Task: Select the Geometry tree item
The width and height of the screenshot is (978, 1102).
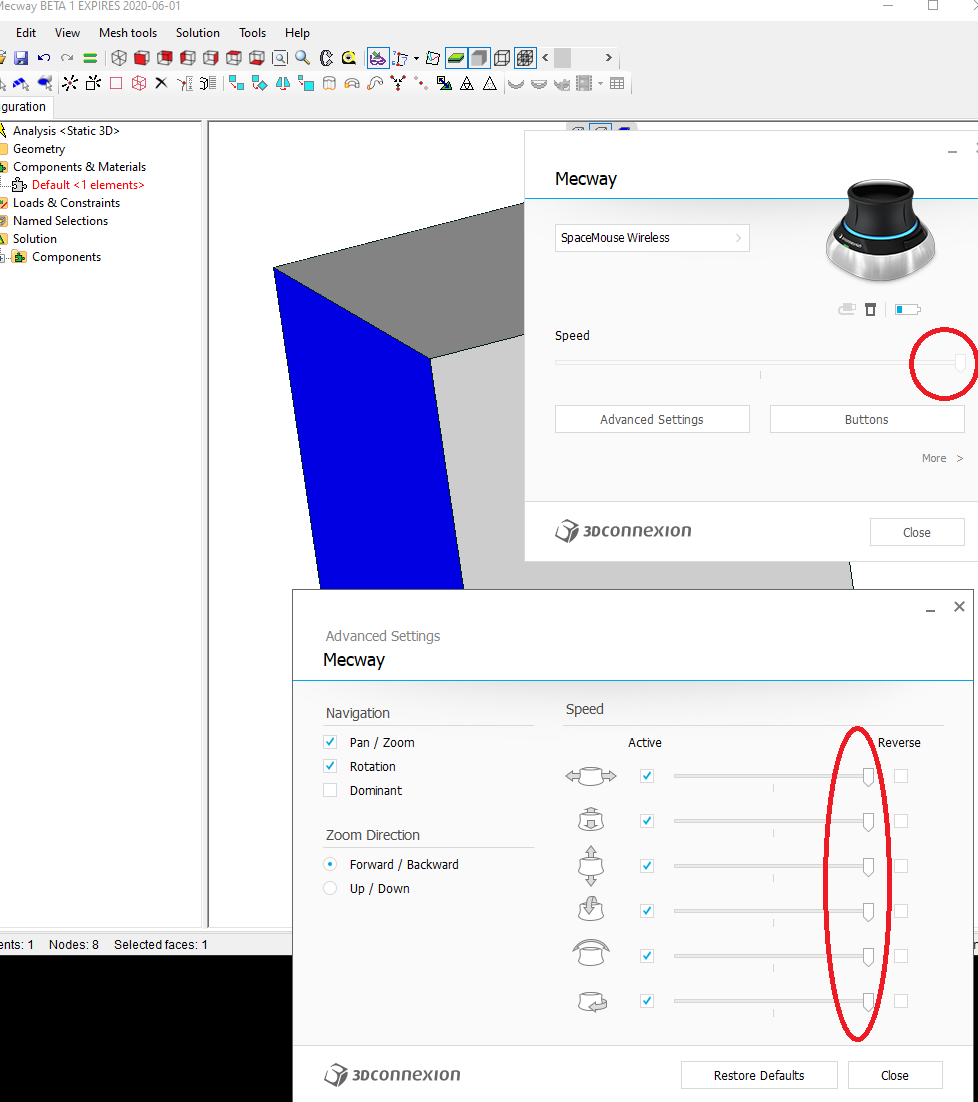Action: [39, 149]
